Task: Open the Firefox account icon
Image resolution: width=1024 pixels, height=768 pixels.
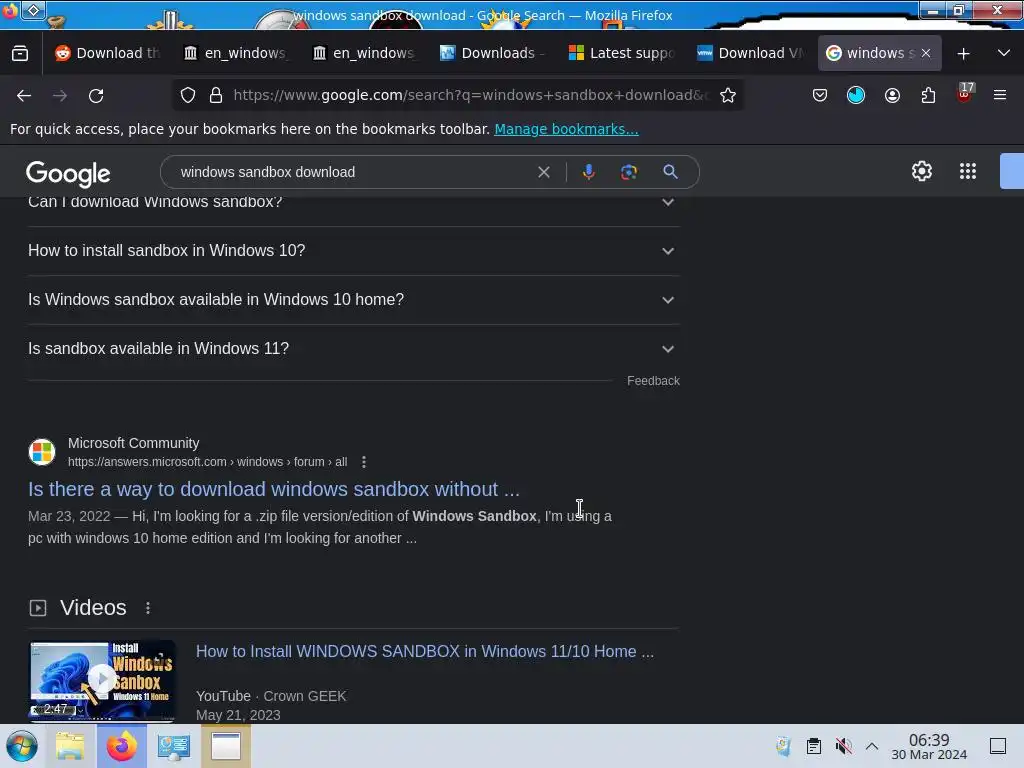Action: [x=892, y=95]
